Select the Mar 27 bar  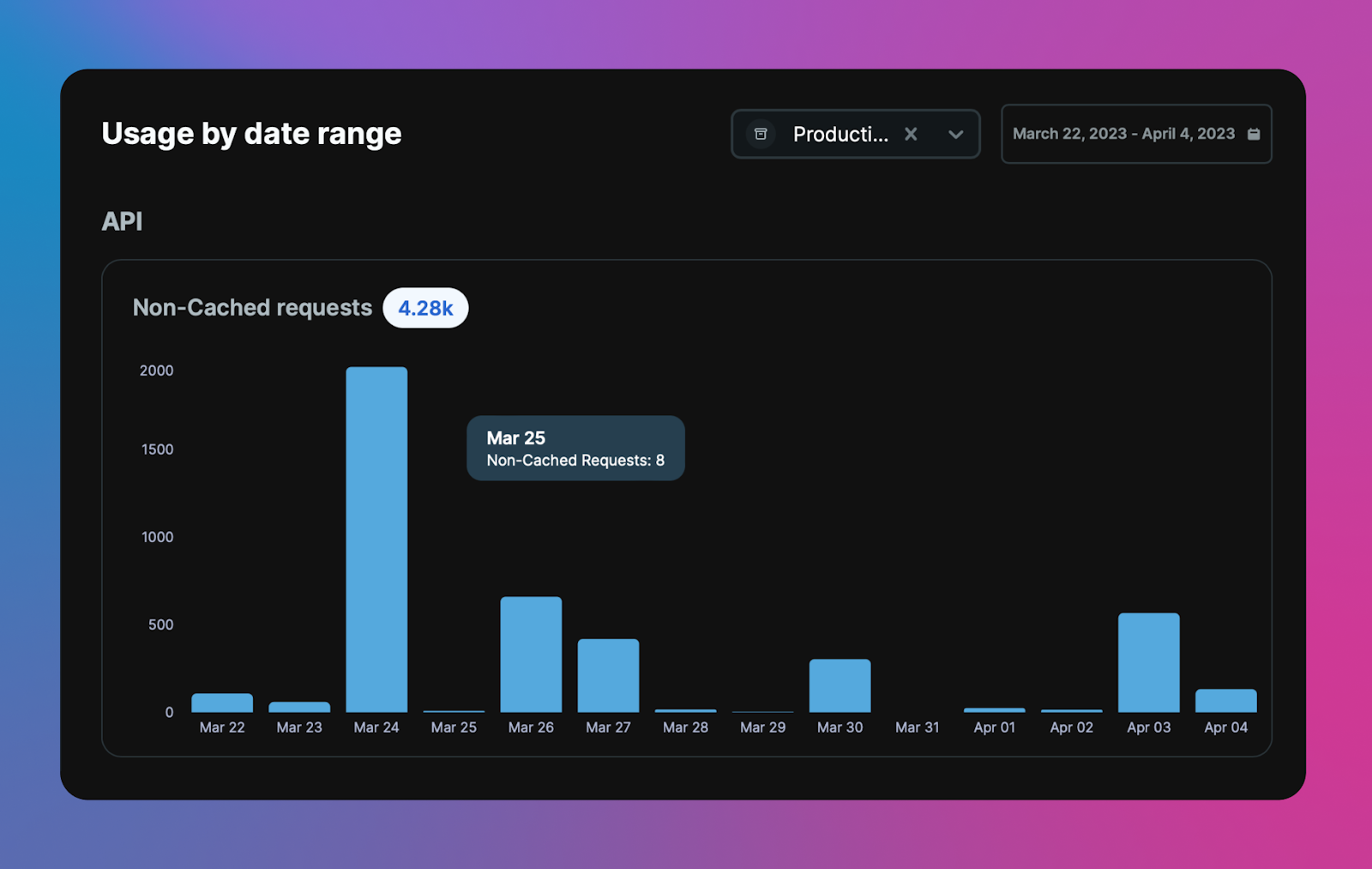tap(608, 675)
